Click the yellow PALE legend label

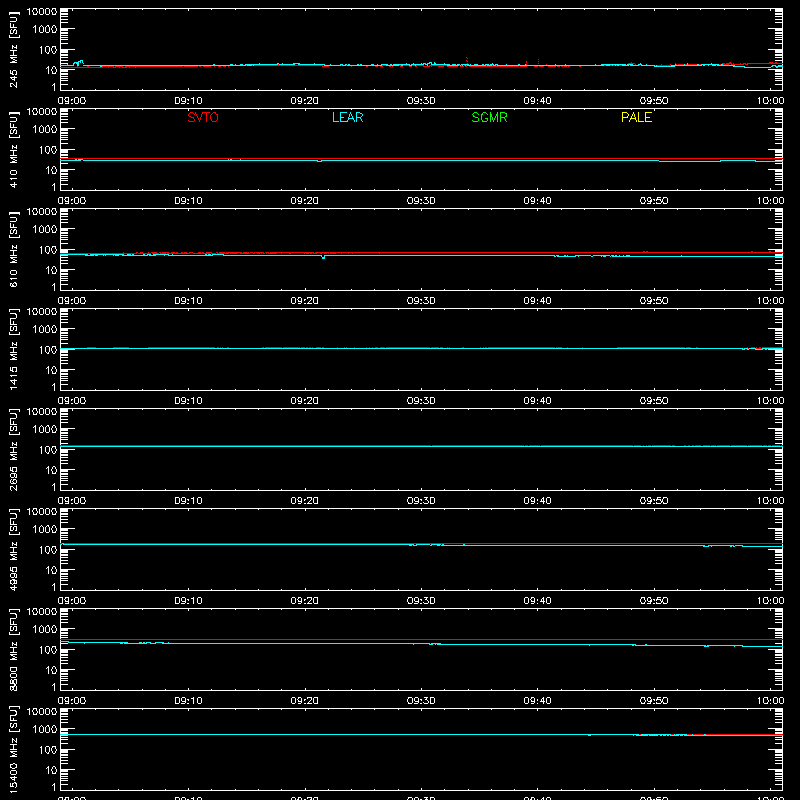[x=636, y=117]
